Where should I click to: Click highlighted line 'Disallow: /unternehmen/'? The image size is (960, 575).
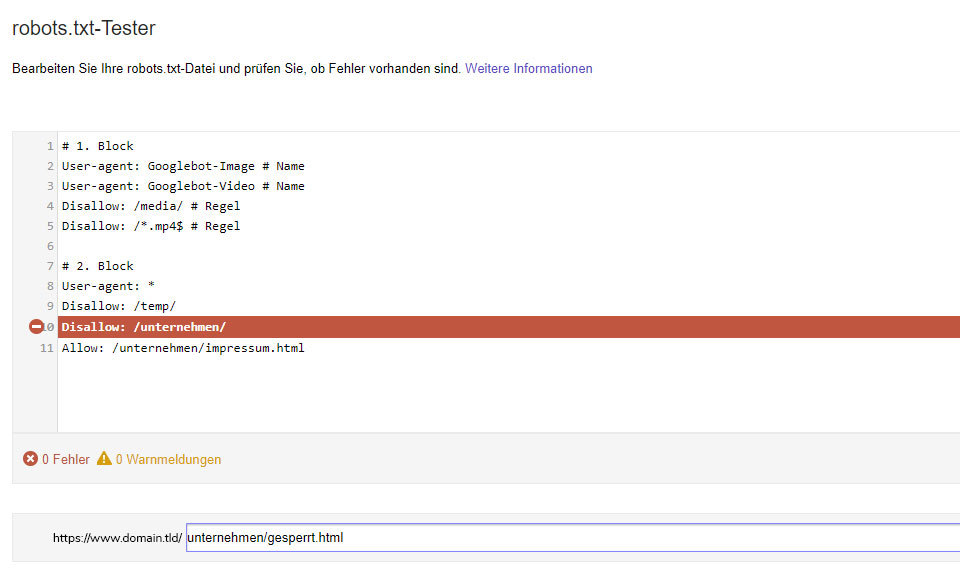[509, 327]
